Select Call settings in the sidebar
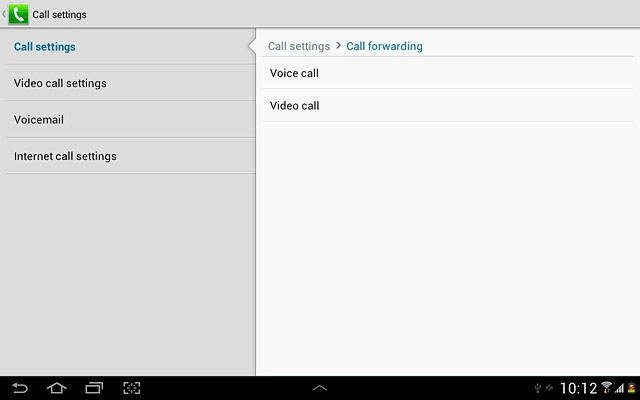Image resolution: width=640 pixels, height=400 pixels. coord(45,47)
